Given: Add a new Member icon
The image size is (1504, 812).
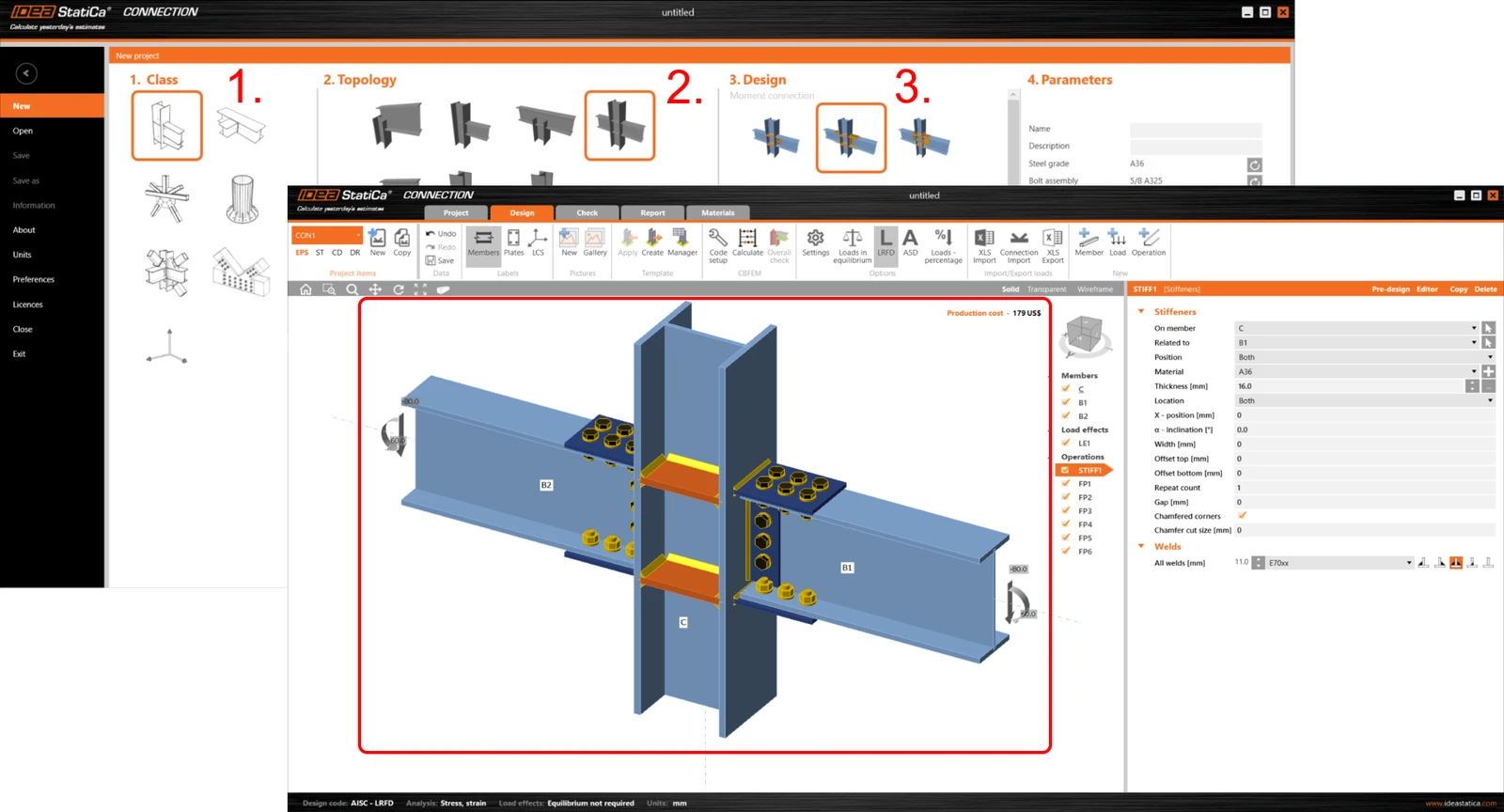Looking at the screenshot, I should tap(1089, 242).
